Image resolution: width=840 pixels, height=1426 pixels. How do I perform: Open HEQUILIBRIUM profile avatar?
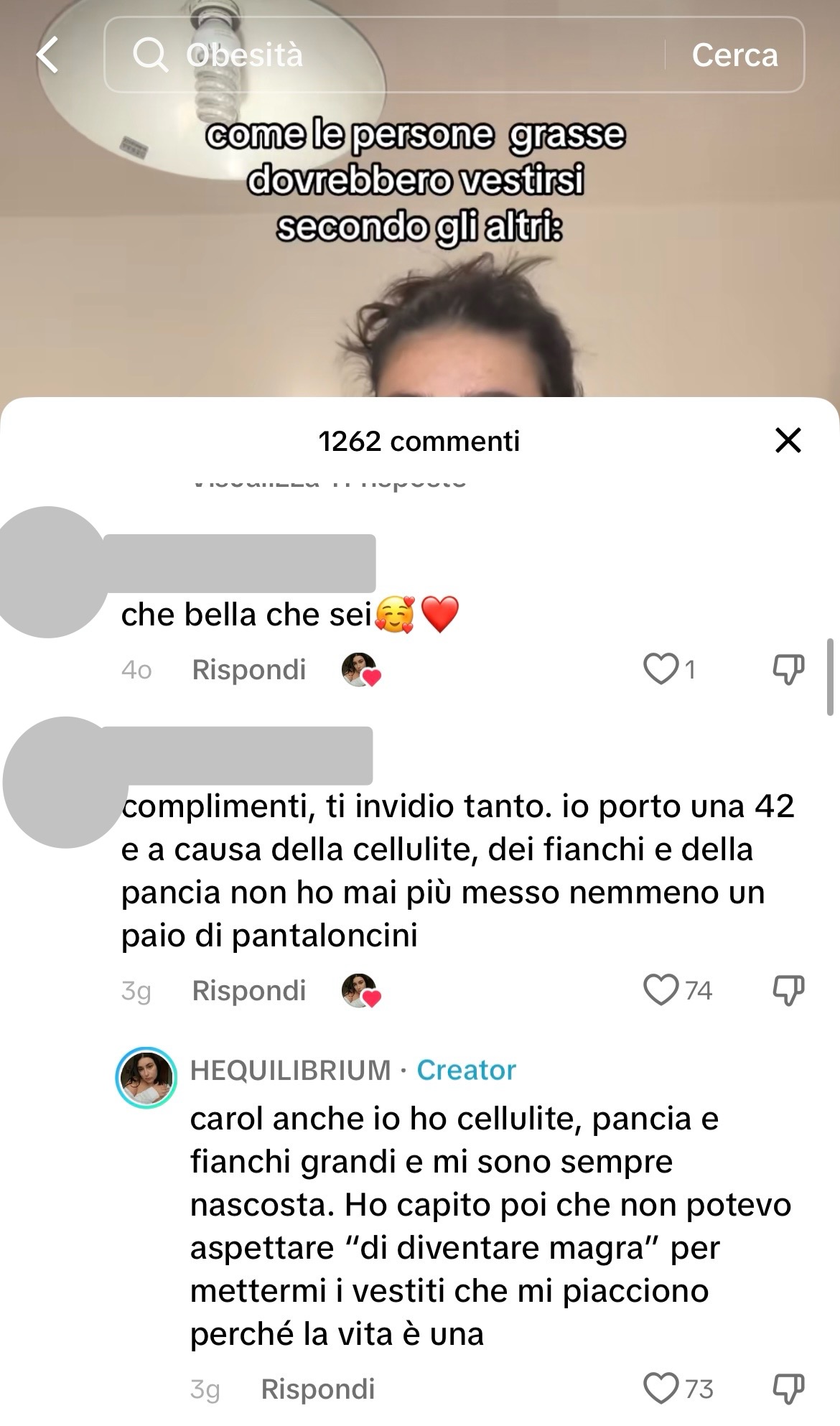(146, 1078)
